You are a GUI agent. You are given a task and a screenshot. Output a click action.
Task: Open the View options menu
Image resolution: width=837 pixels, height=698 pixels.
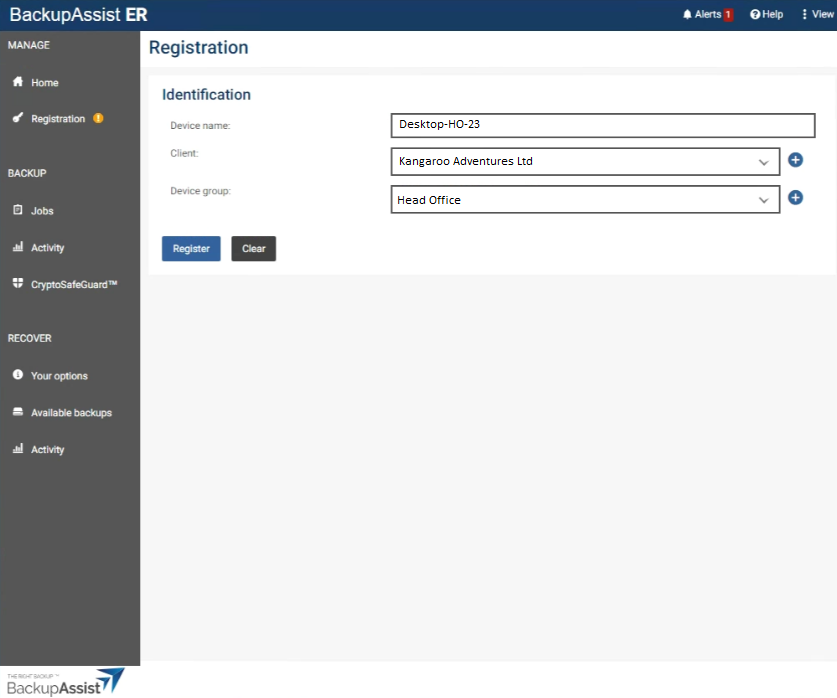816,14
